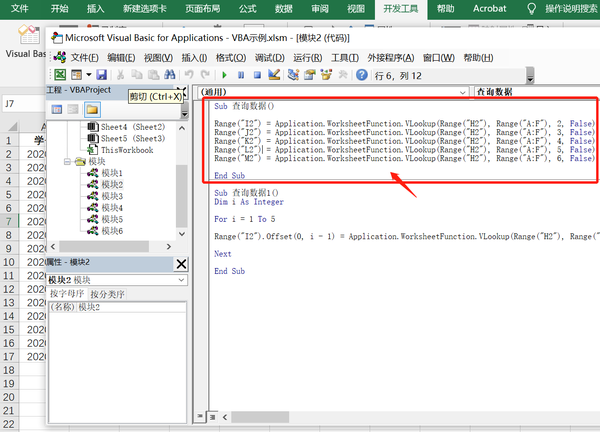Switch to Procedure View button at bottom
Image resolution: width=600 pixels, height=432 pixels.
pyautogui.click(x=200, y=416)
